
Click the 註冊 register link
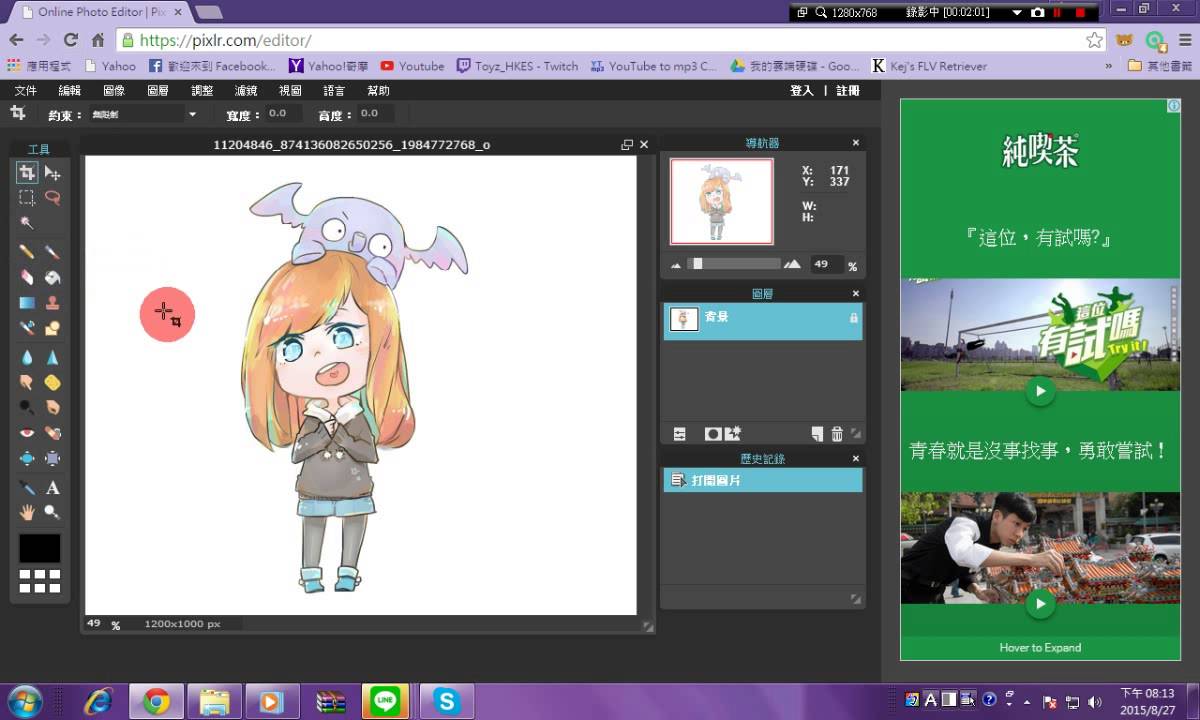[847, 90]
